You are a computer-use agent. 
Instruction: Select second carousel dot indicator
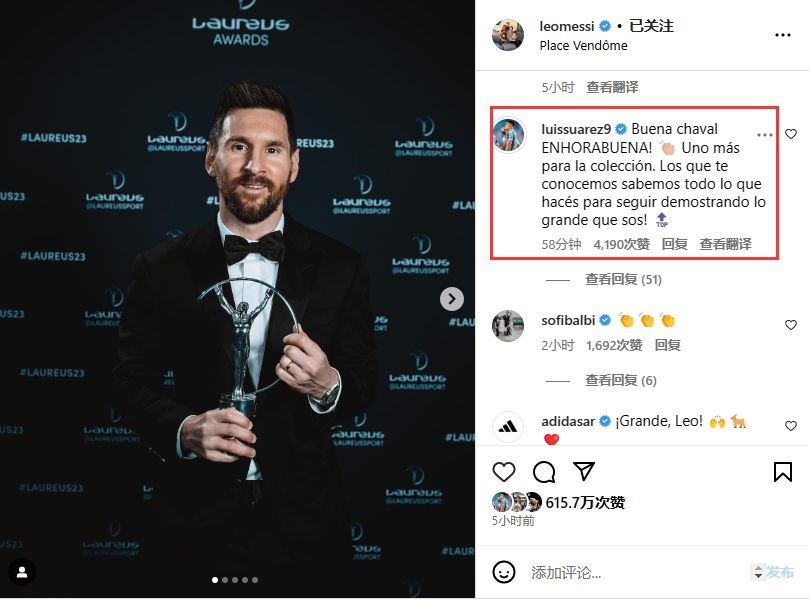pos(225,580)
